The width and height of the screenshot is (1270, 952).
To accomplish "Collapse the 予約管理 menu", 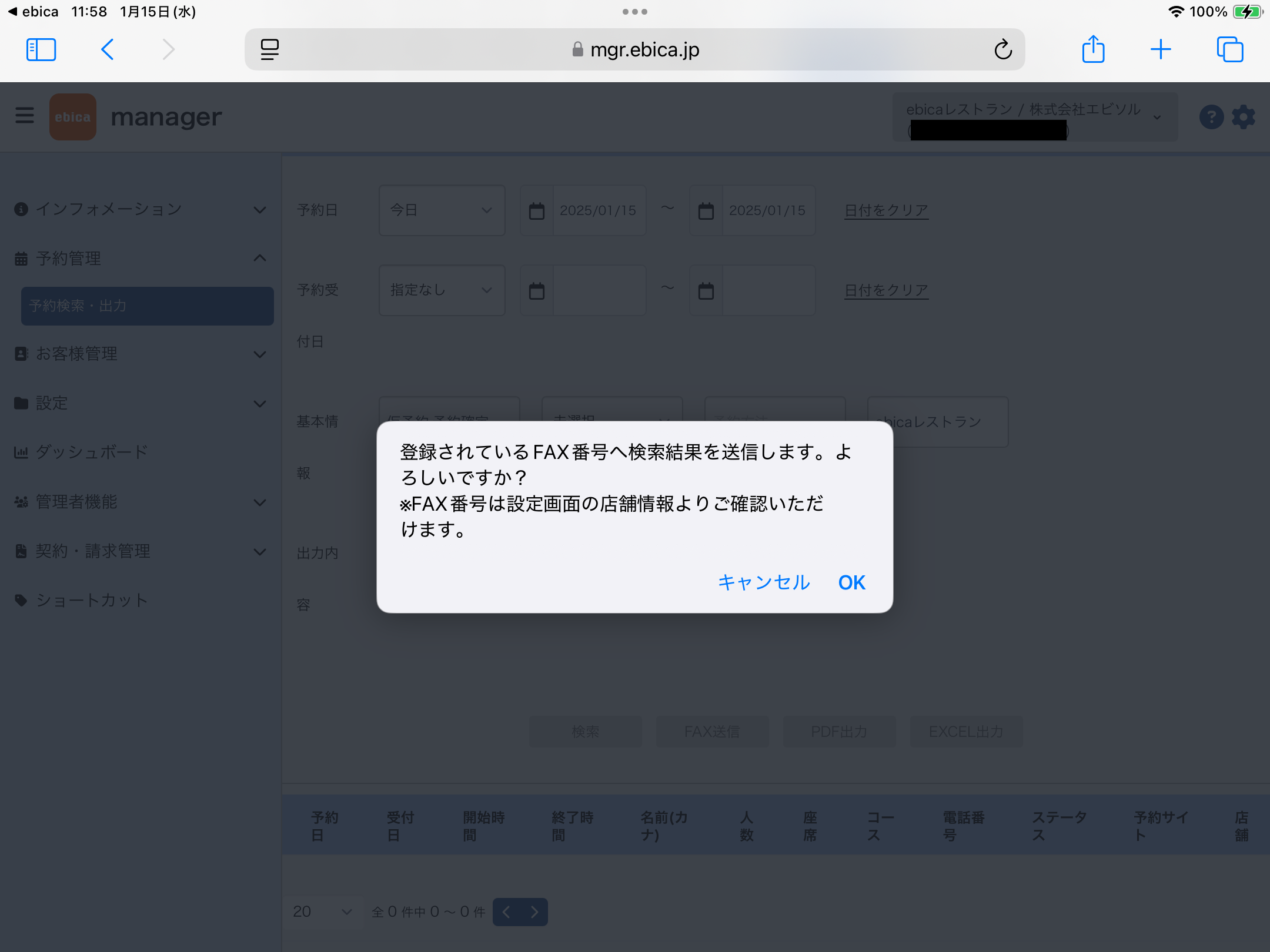I will (140, 259).
